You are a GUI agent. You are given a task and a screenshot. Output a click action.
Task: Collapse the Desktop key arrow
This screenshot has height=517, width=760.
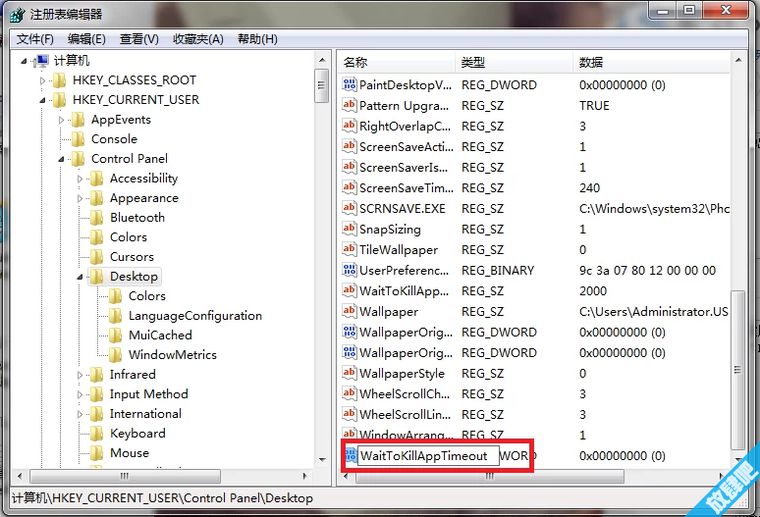[80, 277]
